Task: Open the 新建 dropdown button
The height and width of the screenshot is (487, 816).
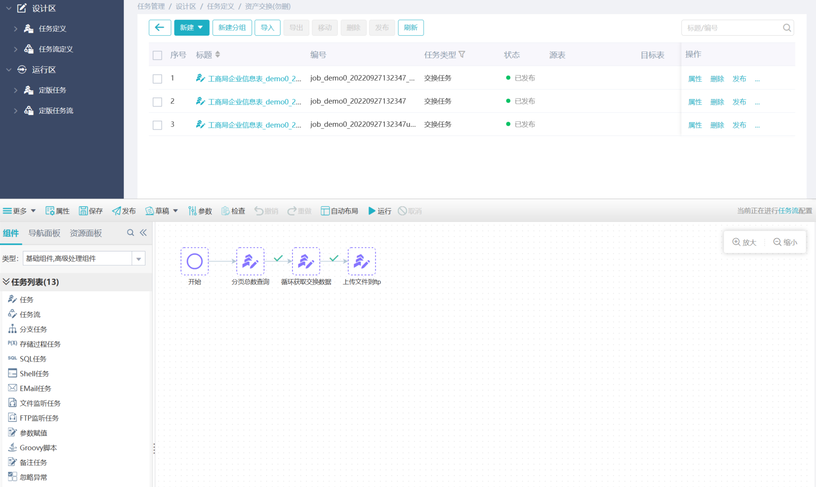Action: [191, 28]
